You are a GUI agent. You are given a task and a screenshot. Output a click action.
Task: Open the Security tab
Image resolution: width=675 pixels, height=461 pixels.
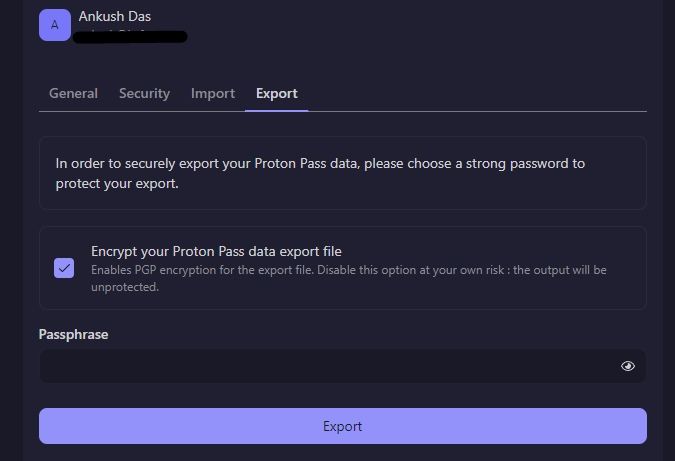[144, 93]
